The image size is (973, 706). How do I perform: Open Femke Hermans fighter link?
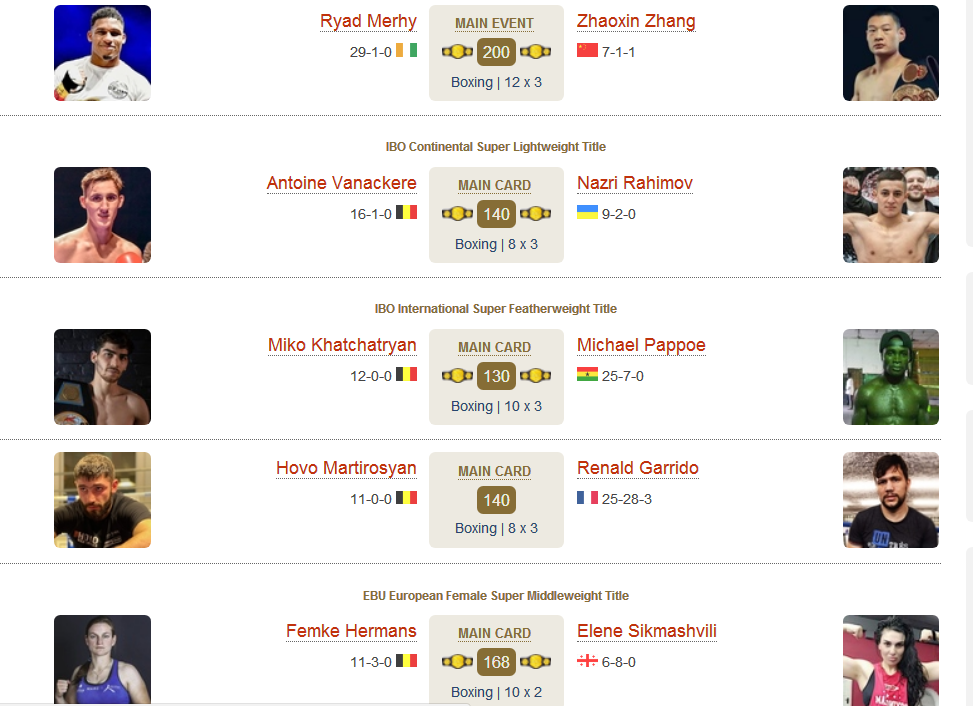[x=351, y=631]
